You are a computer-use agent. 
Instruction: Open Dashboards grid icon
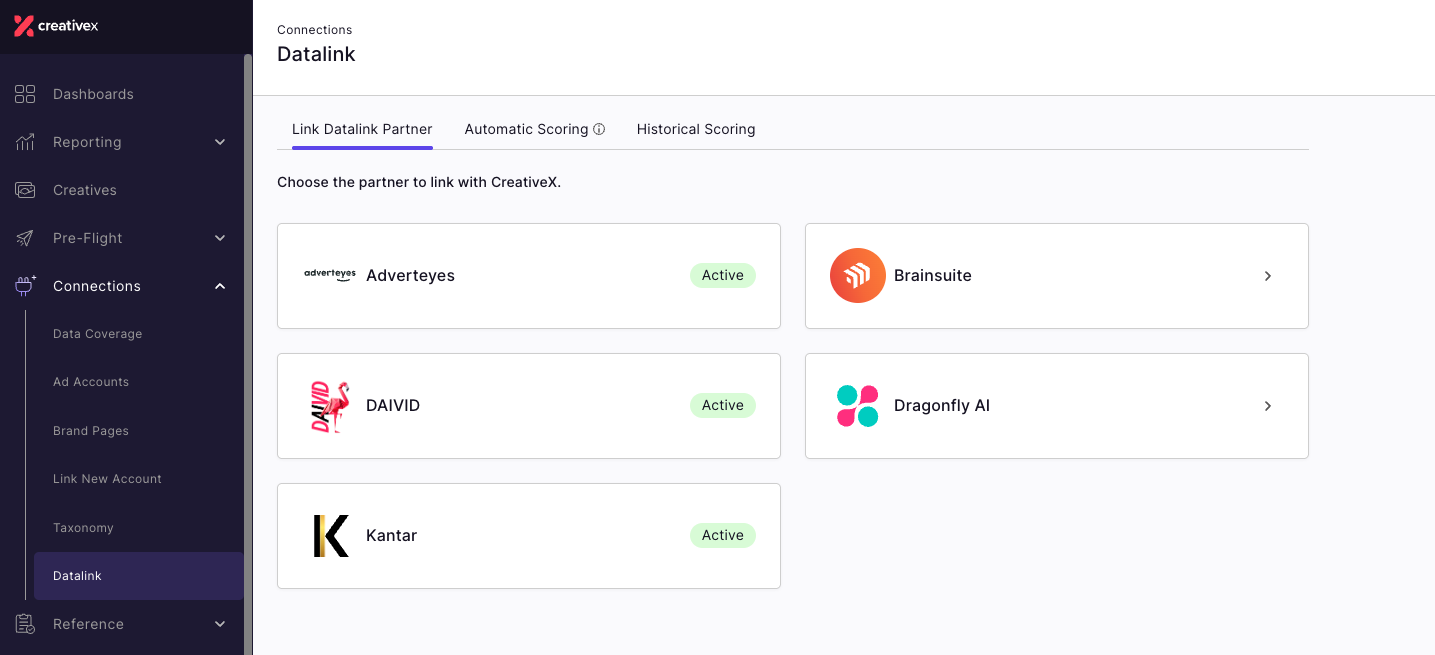coord(25,94)
